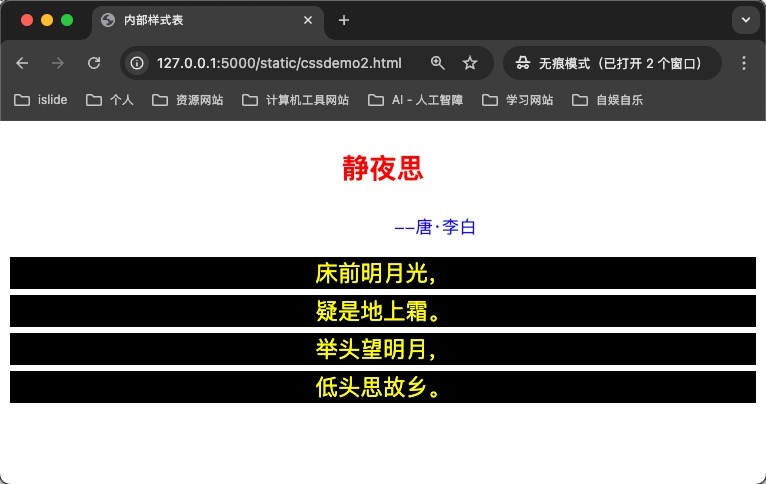Open the 自娱自乐 bookmark folder

607,100
